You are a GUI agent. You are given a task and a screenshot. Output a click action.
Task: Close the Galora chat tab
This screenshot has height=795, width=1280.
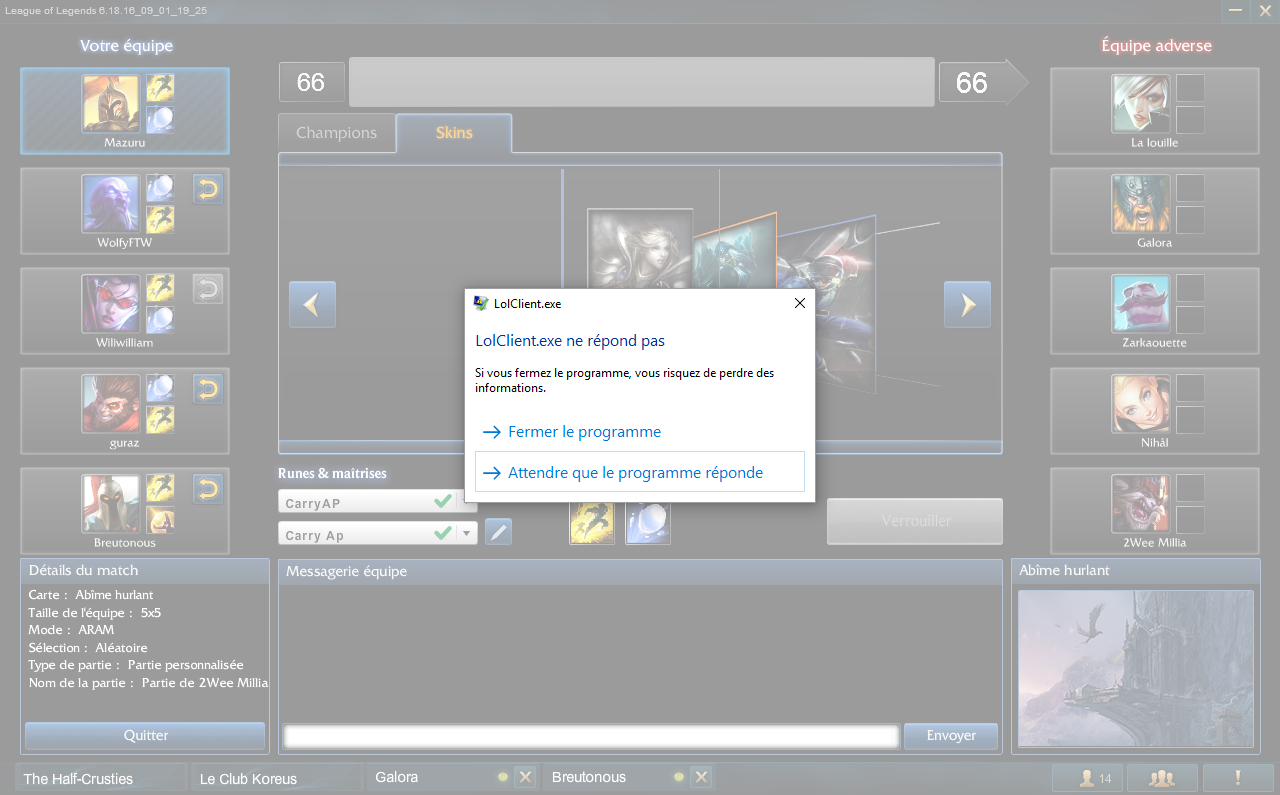[x=526, y=777]
